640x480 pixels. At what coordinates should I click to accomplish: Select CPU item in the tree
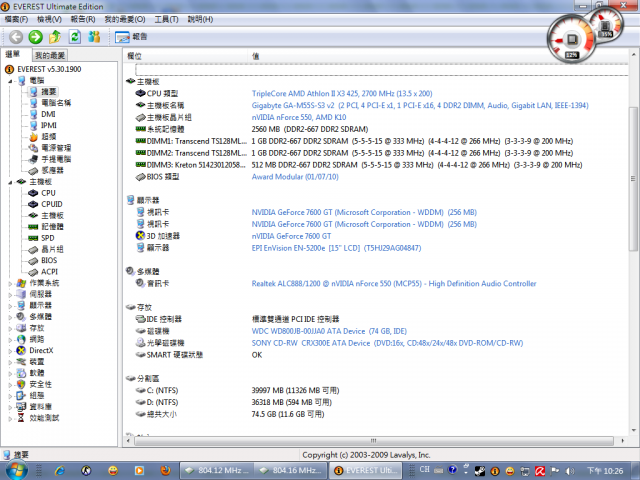(x=48, y=193)
